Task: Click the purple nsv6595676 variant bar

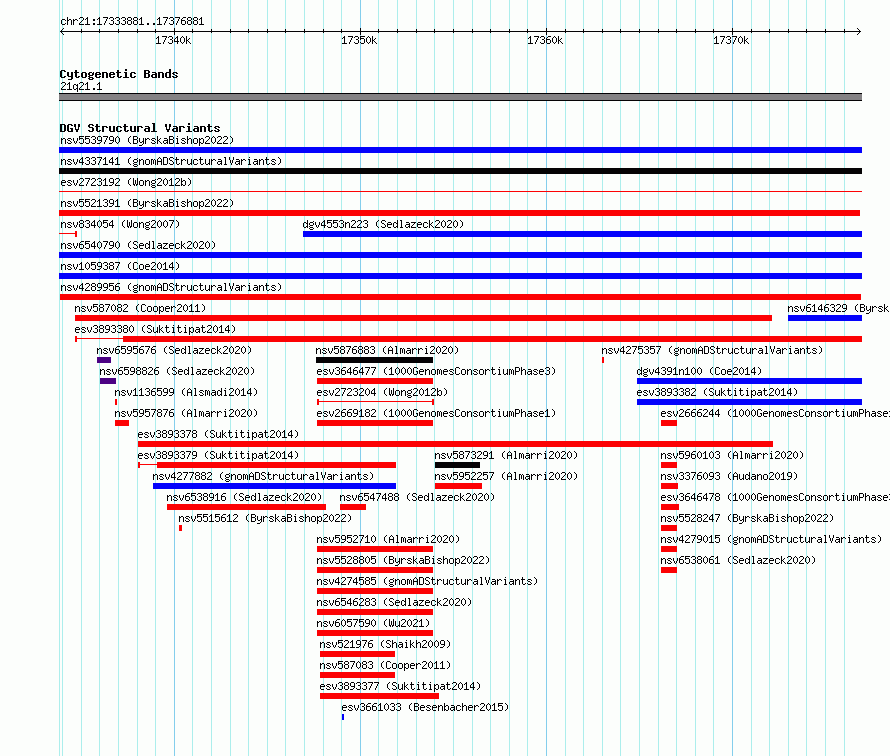Action: point(104,360)
